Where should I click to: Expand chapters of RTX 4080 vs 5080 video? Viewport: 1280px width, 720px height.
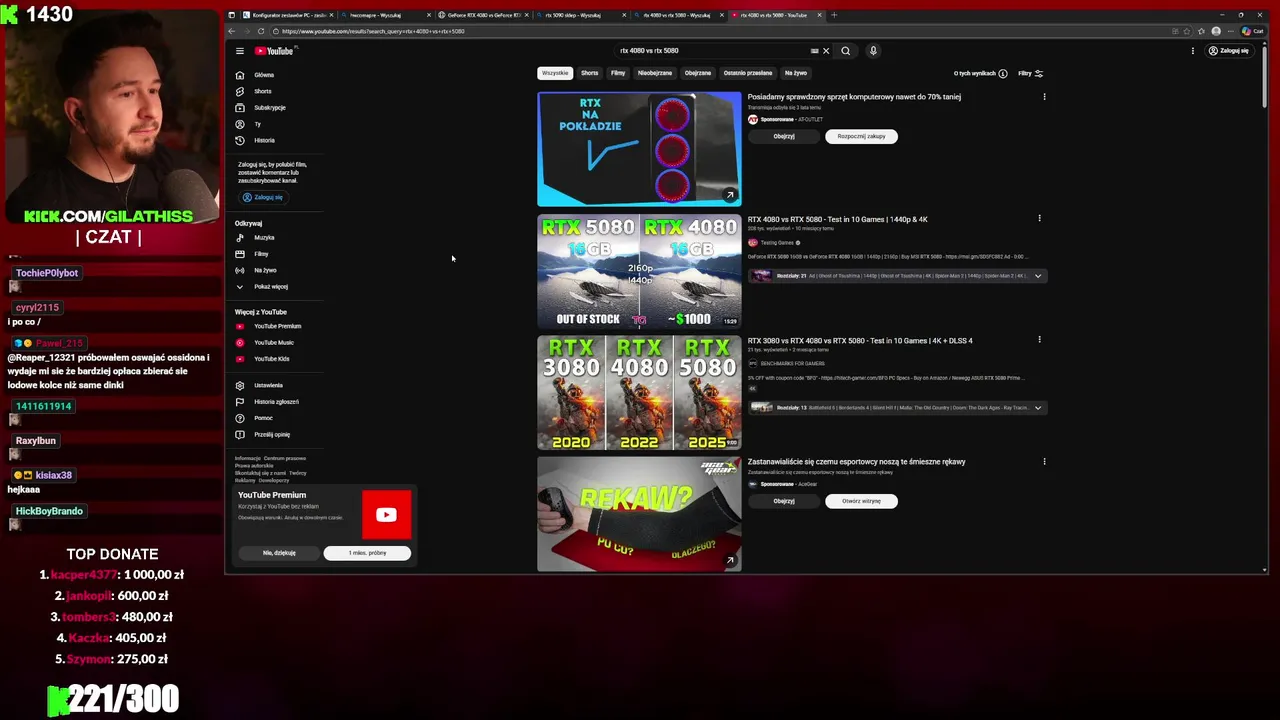click(x=1038, y=276)
